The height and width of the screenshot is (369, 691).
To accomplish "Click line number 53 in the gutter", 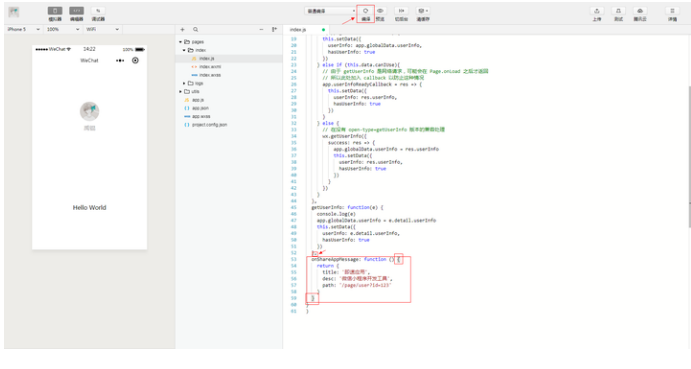I will pos(294,259).
